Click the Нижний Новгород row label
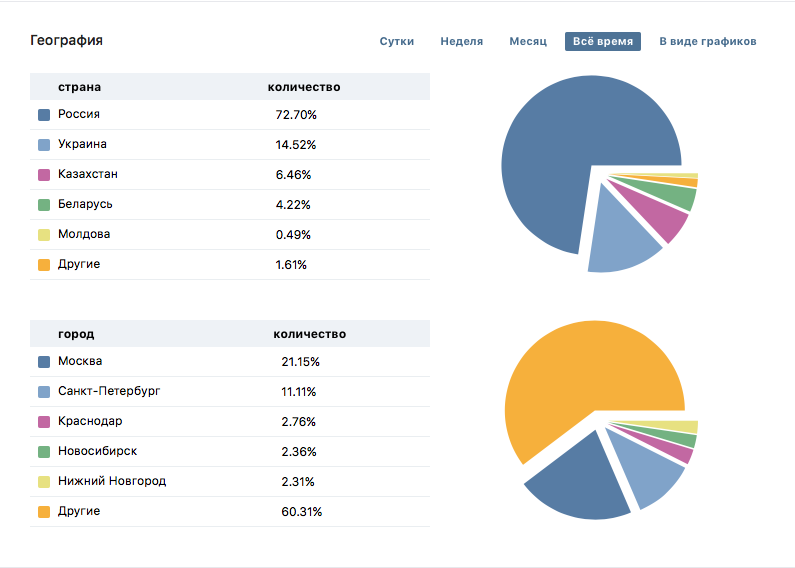 tap(112, 481)
